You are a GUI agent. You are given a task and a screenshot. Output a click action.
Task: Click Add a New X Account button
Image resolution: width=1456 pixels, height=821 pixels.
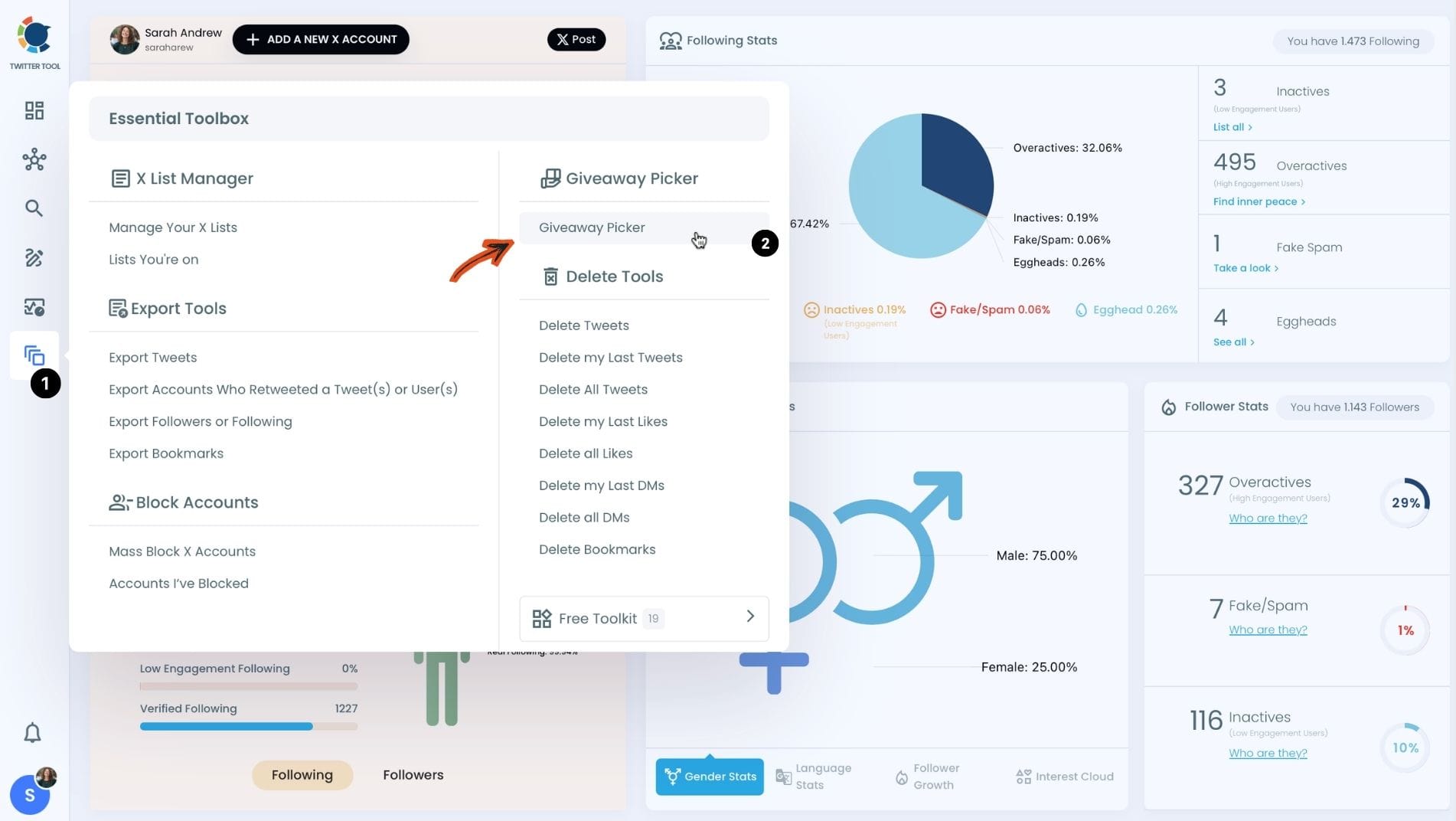point(321,39)
